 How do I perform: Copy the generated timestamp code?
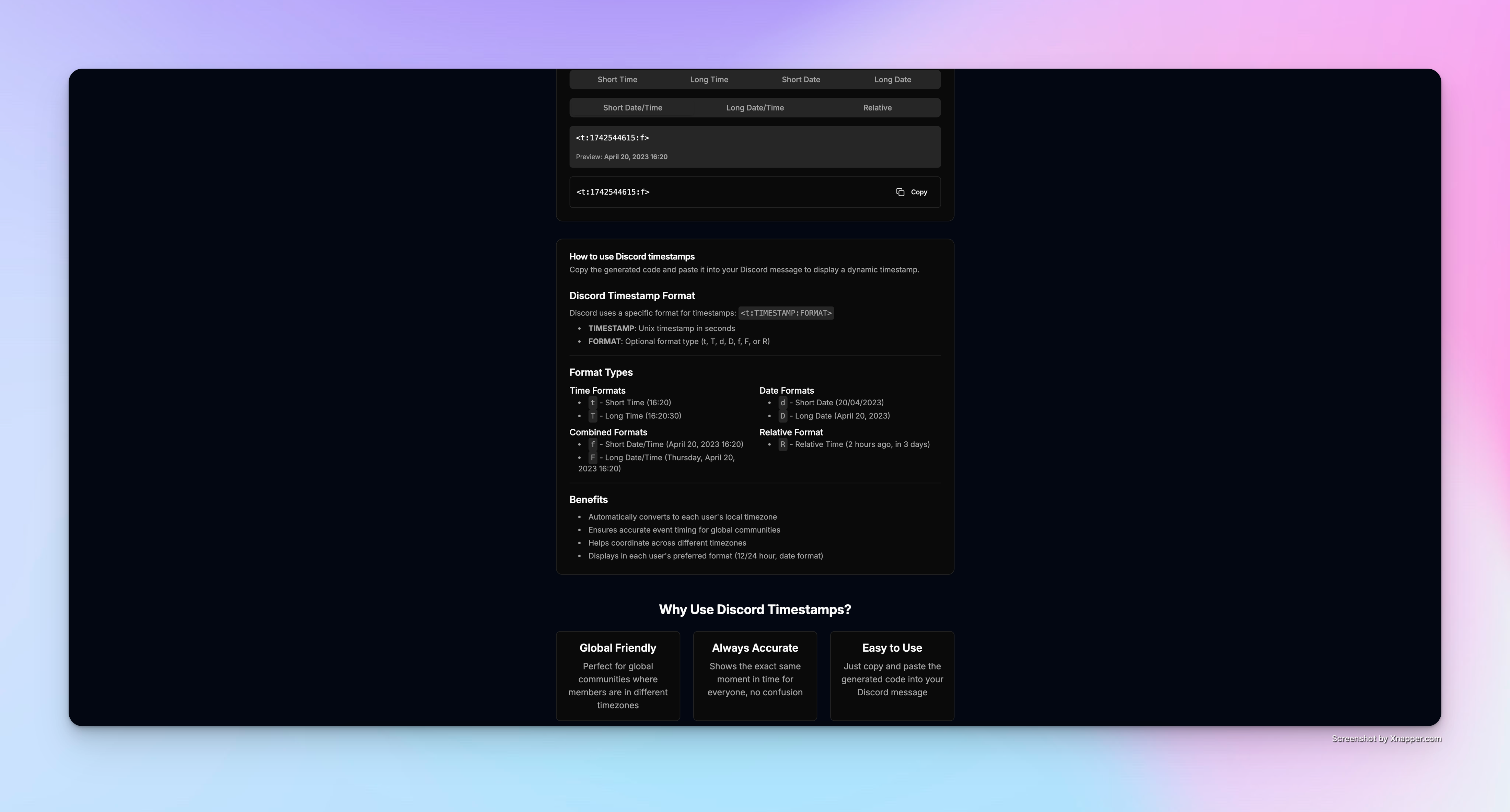click(911, 192)
